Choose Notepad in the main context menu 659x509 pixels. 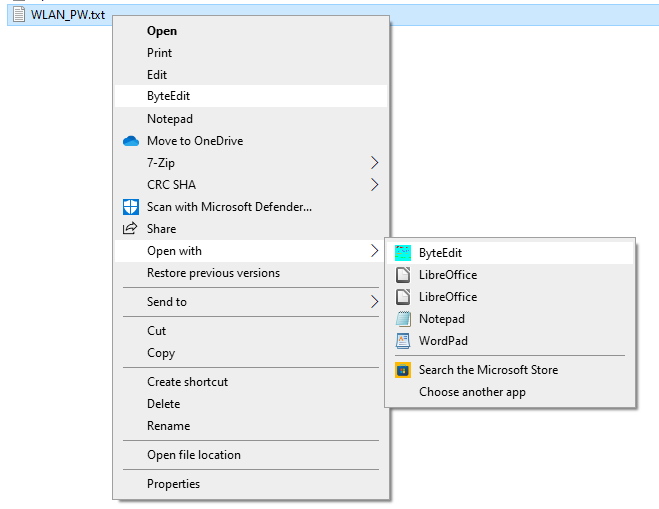click(251, 119)
